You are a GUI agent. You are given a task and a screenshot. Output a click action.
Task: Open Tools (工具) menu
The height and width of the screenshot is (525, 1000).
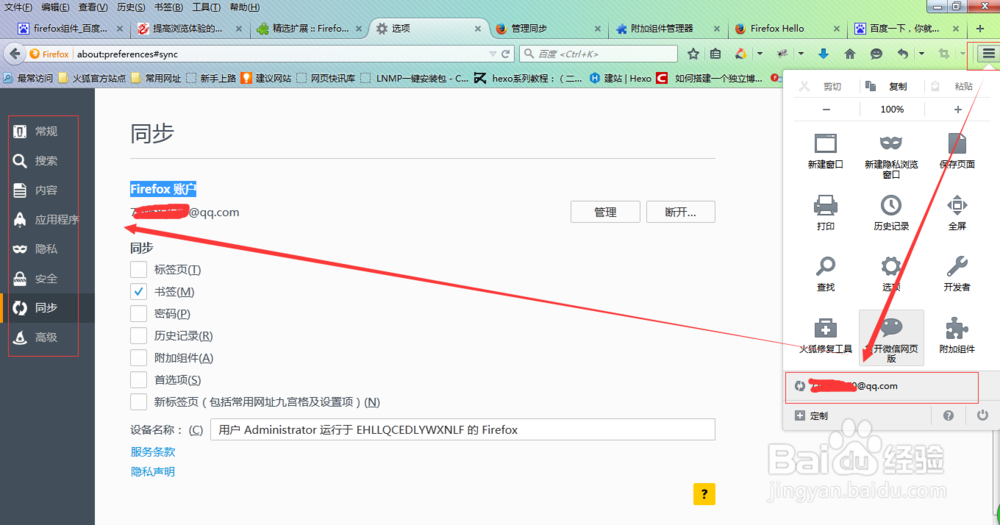pos(206,7)
